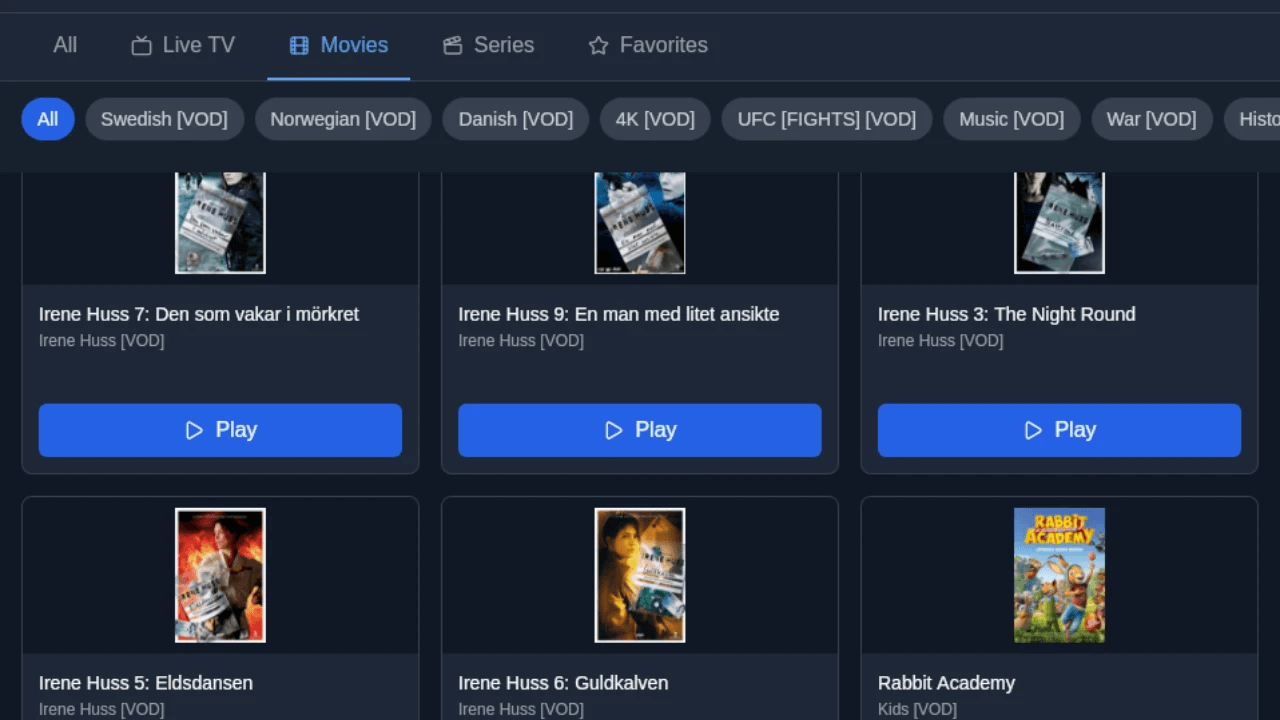Select the Music [VOD] category
This screenshot has width=1280, height=720.
click(1011, 119)
